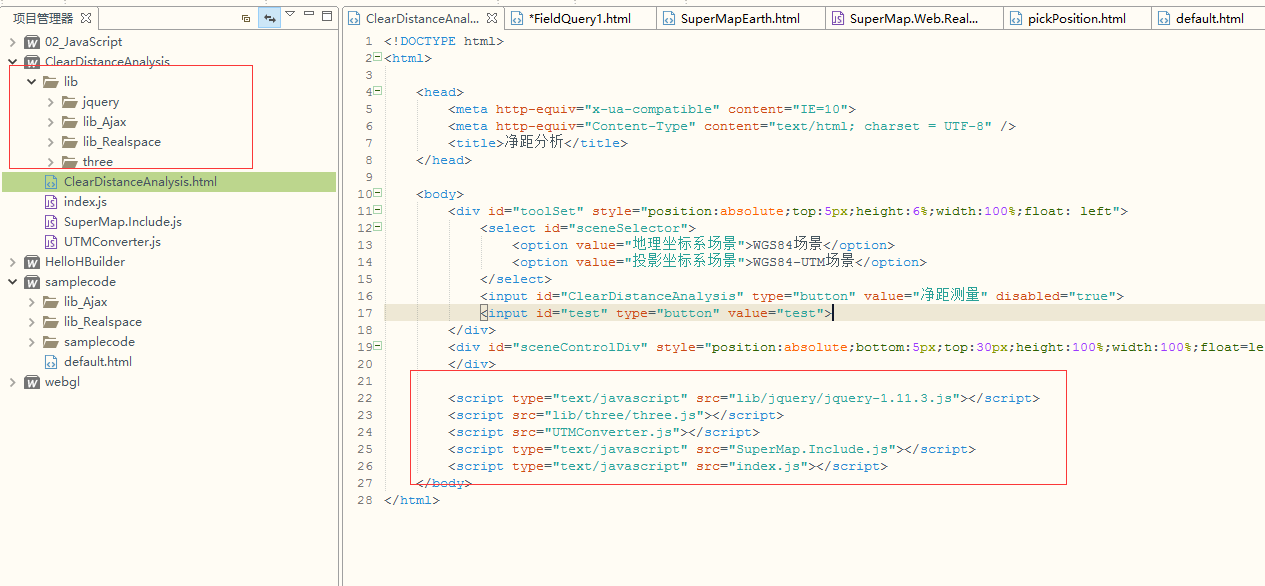Click line number 28 in the gutter
Viewport: 1265px width, 586px height.
[365, 500]
